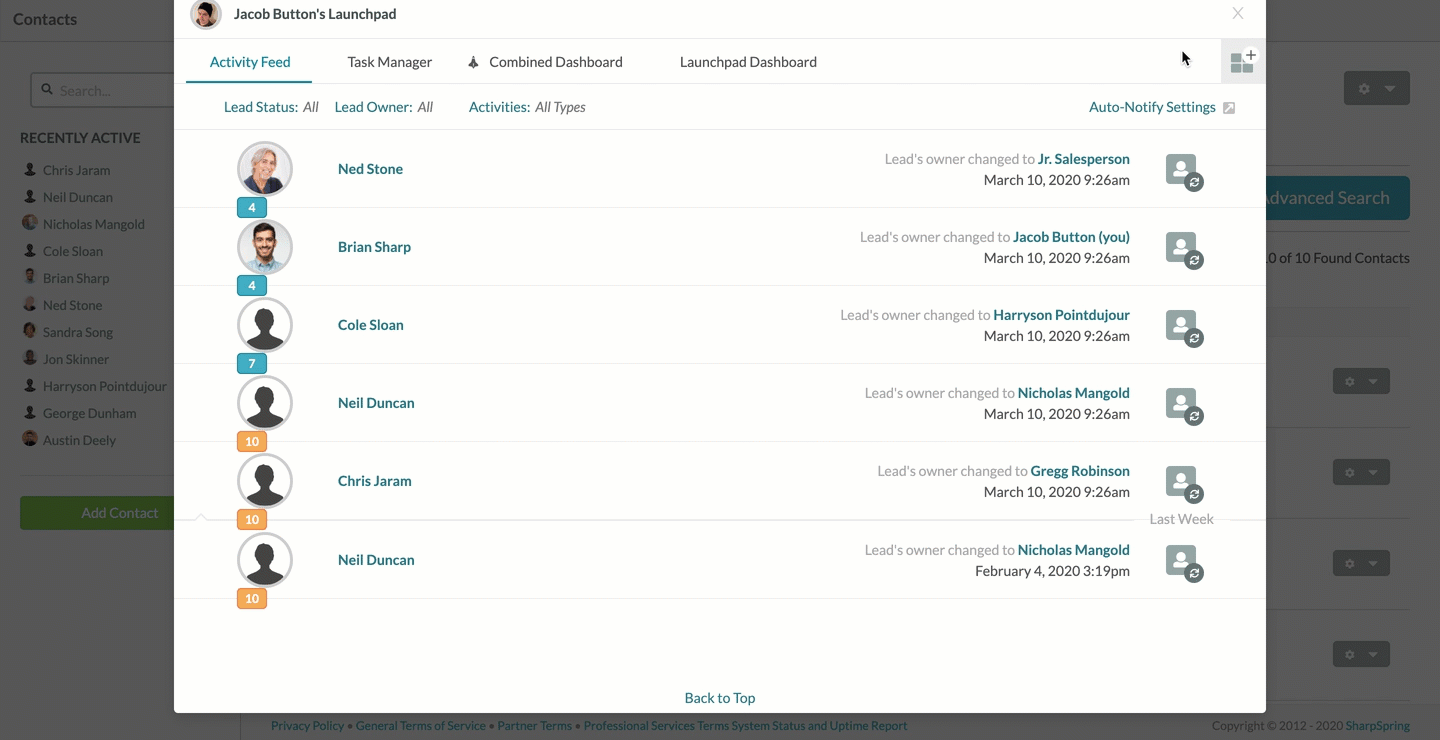Open the Chris Jaram lead link
1440x740 pixels.
375,481
